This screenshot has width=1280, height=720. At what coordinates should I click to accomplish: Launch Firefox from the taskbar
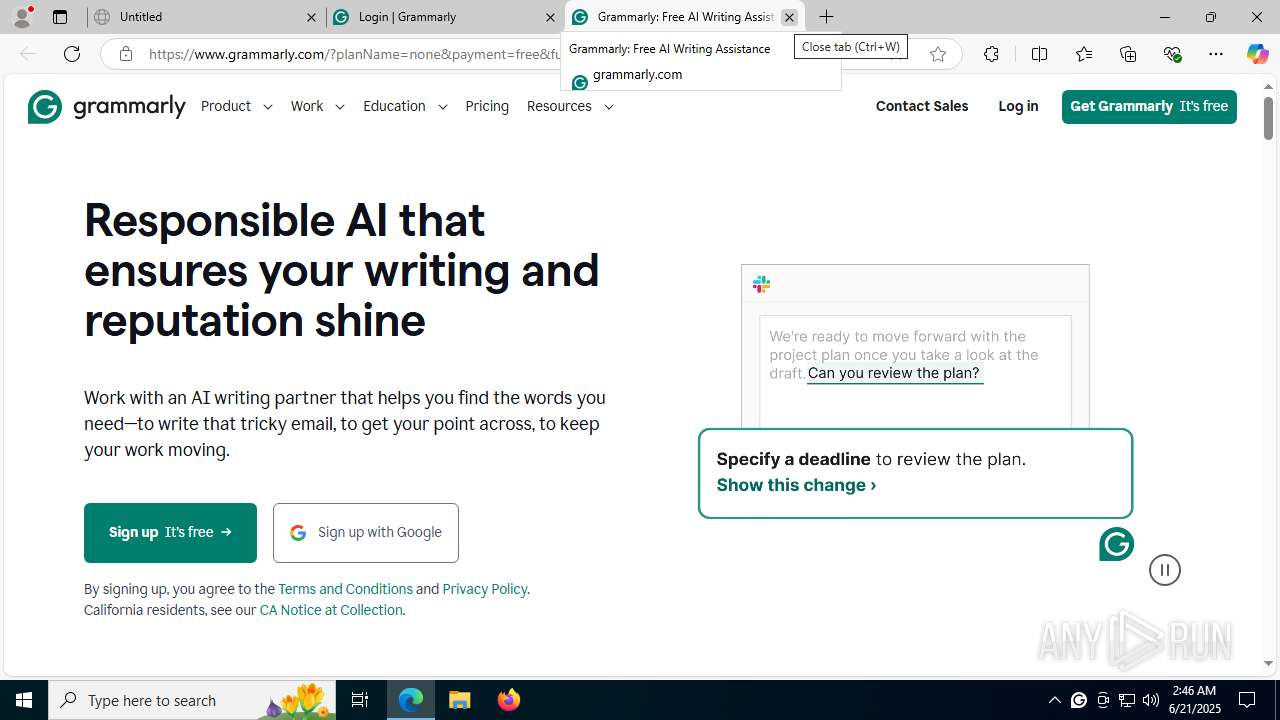tap(508, 700)
